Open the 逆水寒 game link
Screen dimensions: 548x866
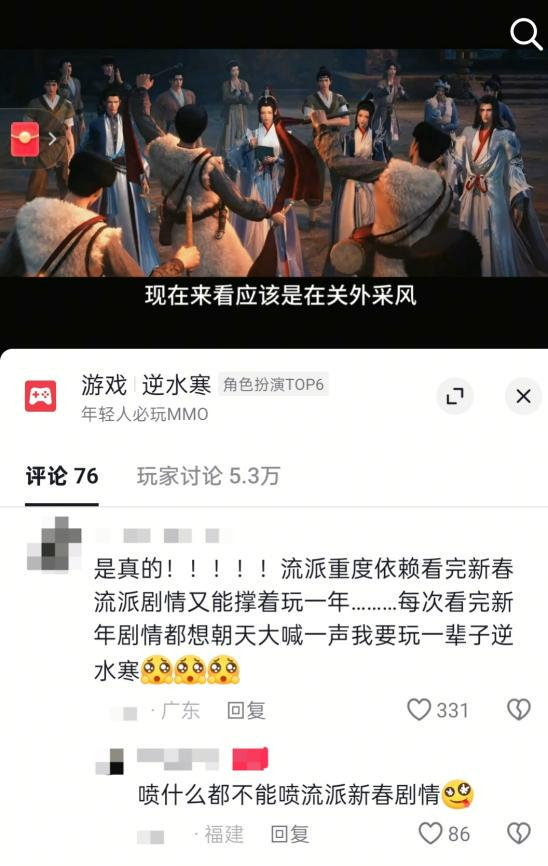[176, 385]
